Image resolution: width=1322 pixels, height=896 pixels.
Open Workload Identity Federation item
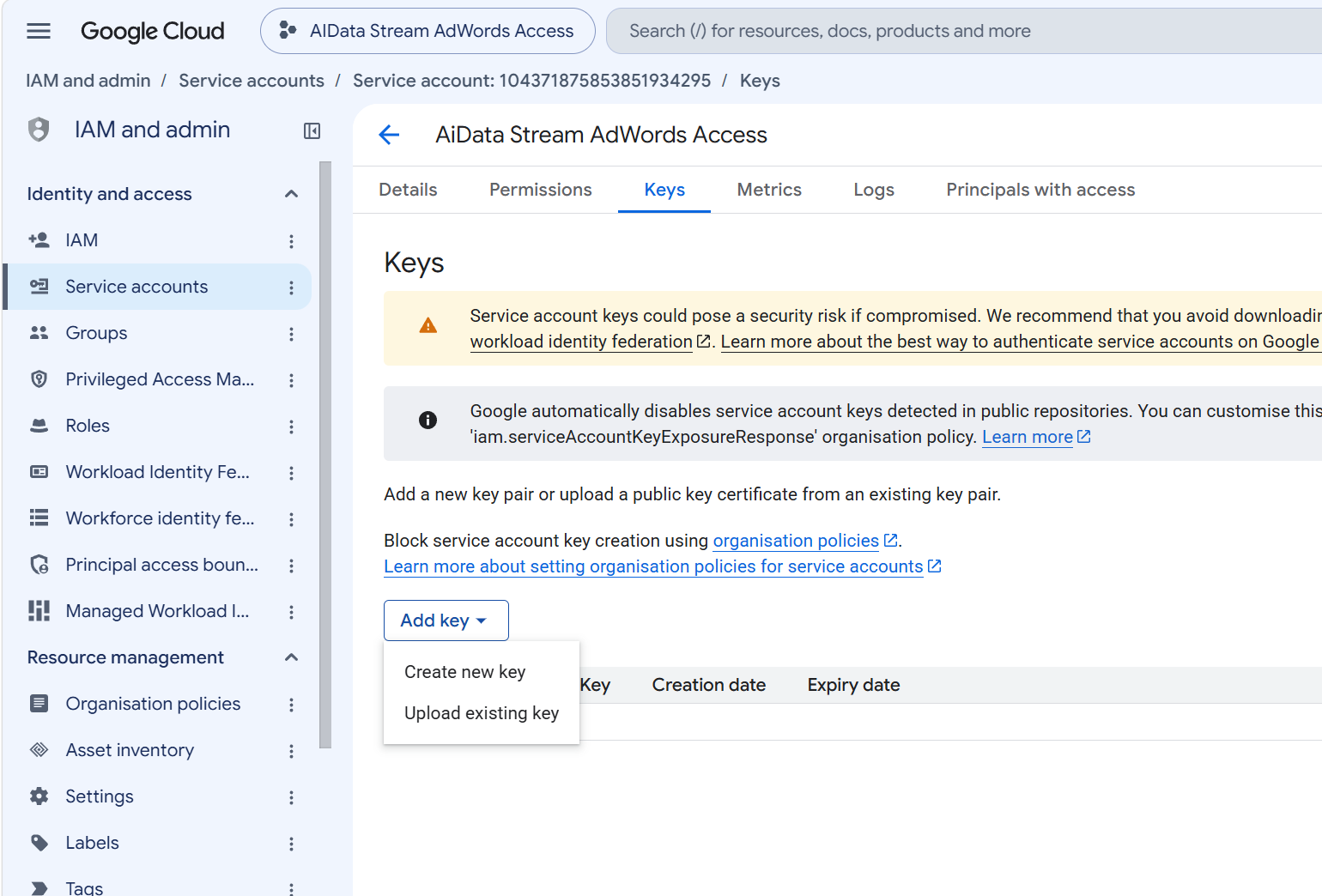(x=158, y=472)
